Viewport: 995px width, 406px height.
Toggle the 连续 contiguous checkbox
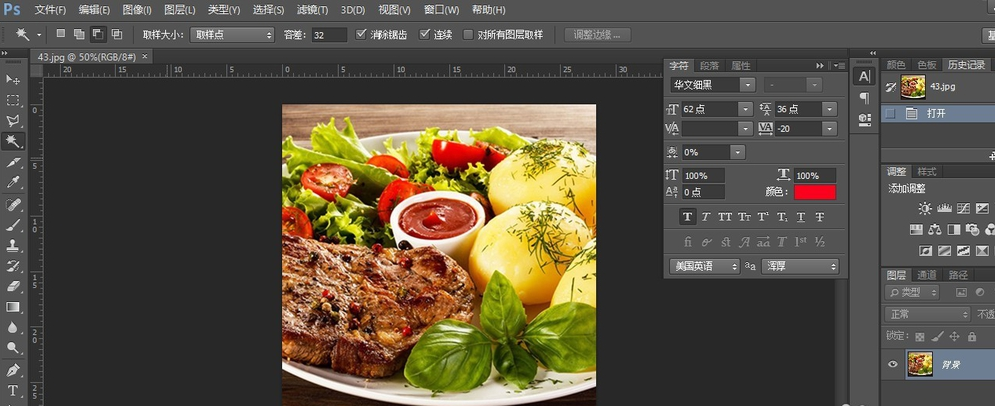(x=425, y=34)
